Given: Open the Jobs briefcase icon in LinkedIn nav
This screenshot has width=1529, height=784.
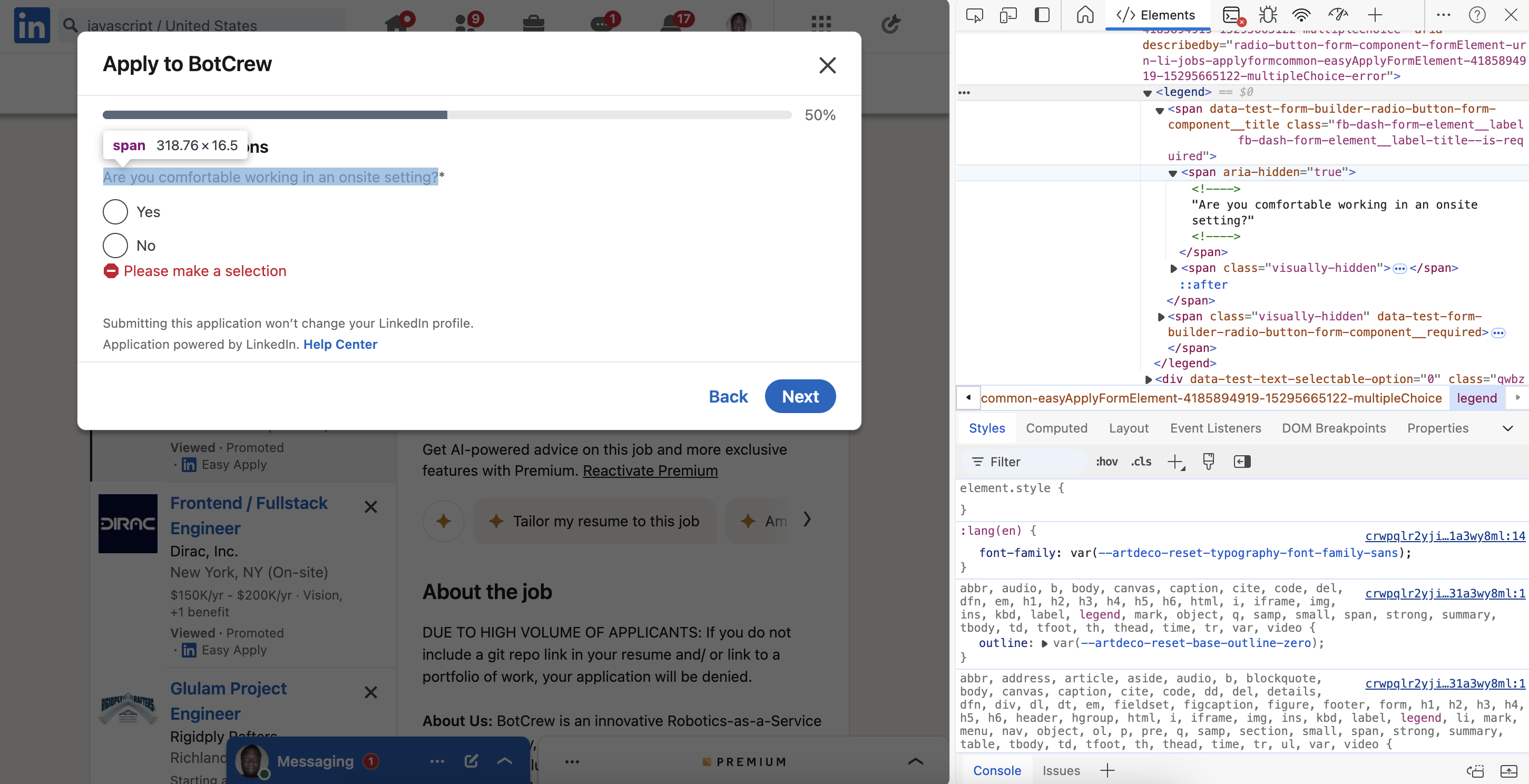Looking at the screenshot, I should tap(533, 23).
